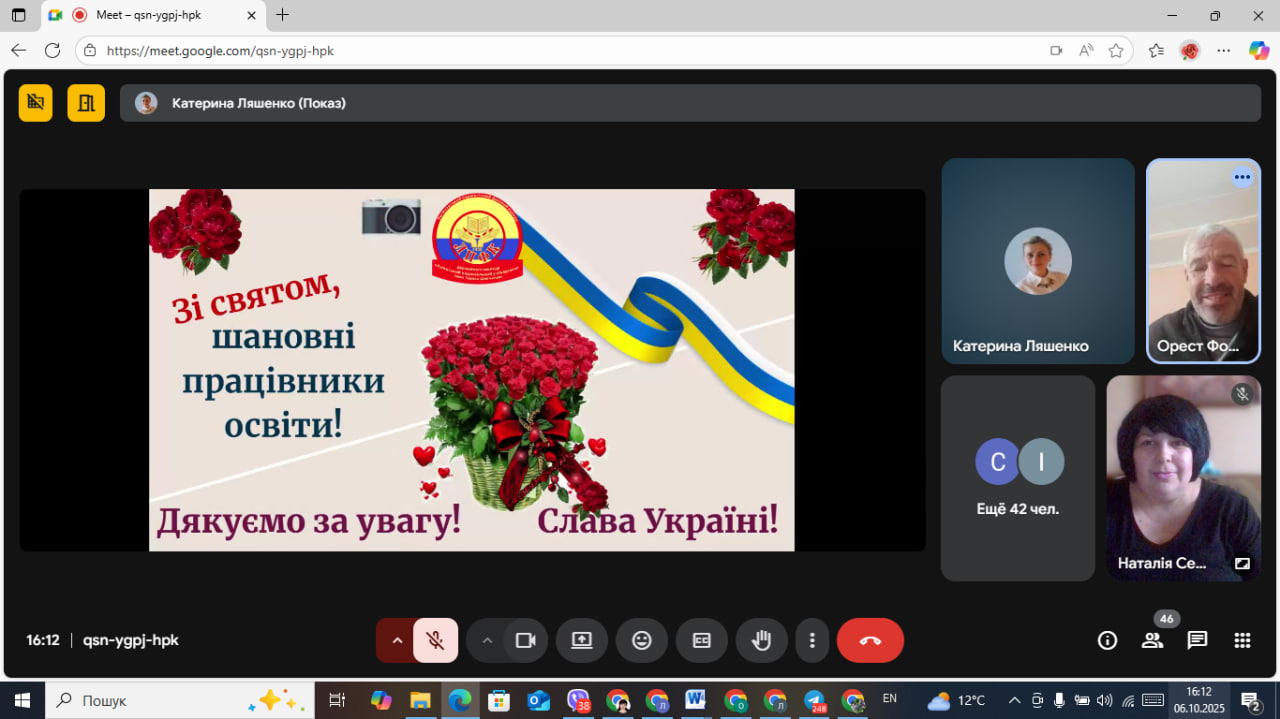Click the red leave call button
This screenshot has height=719, width=1280.
(870, 641)
